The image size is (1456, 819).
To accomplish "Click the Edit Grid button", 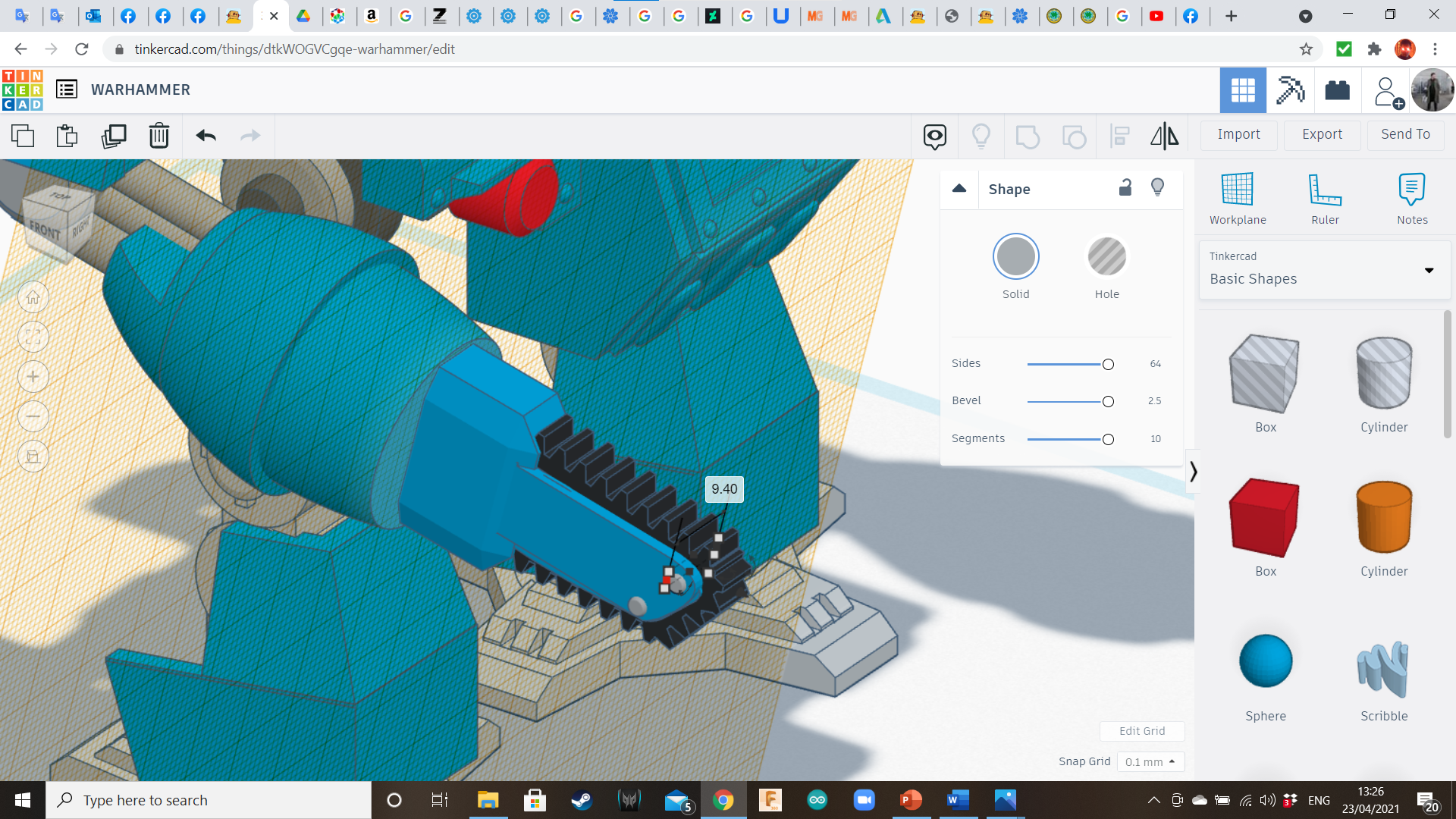I will 1141,731.
